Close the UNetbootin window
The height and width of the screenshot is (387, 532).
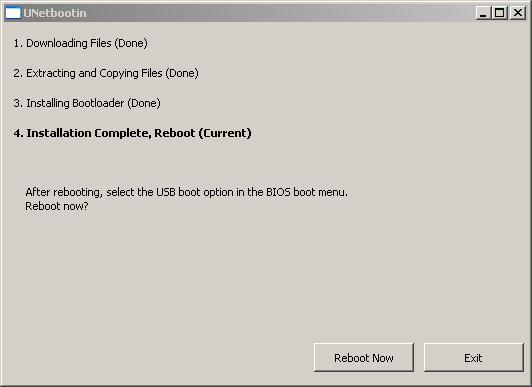coord(518,13)
